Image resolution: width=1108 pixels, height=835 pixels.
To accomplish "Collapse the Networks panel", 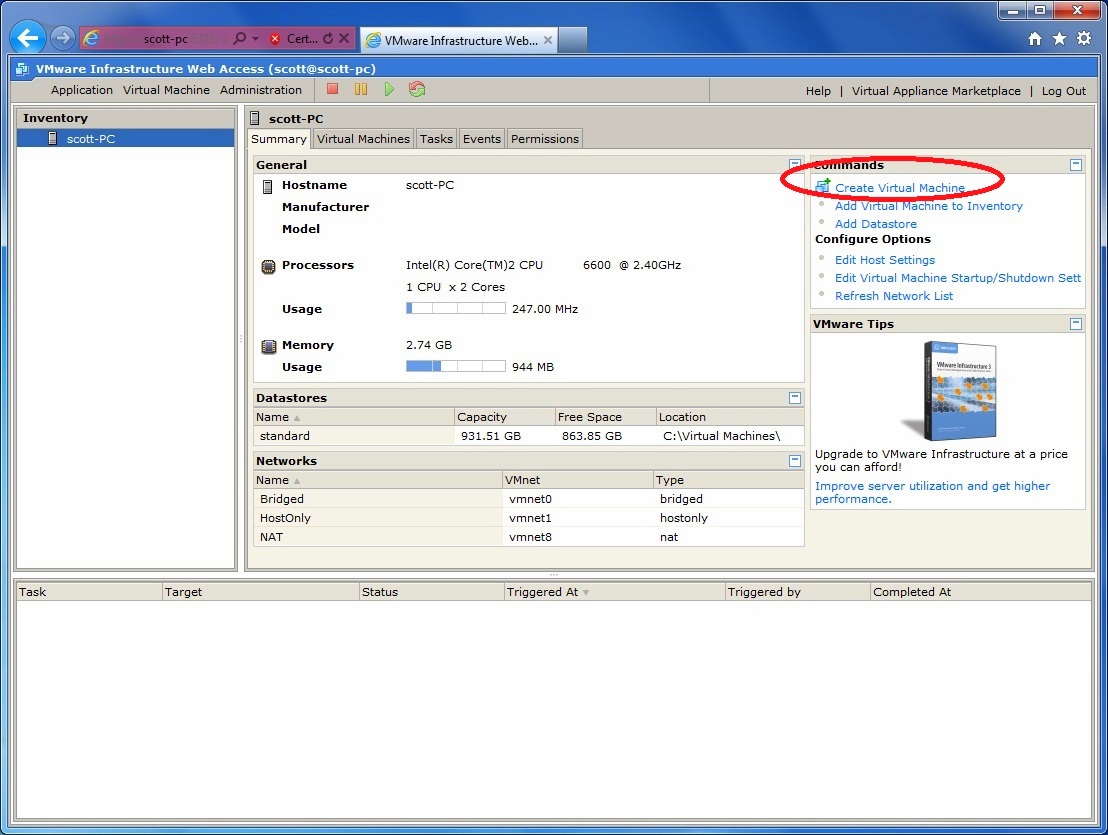I will click(794, 461).
